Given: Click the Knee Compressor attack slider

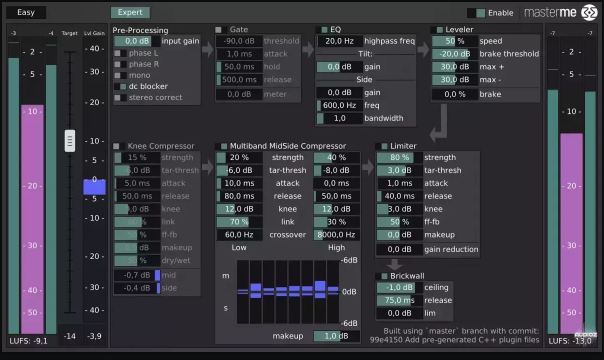Looking at the screenshot, I should pyautogui.click(x=137, y=183).
